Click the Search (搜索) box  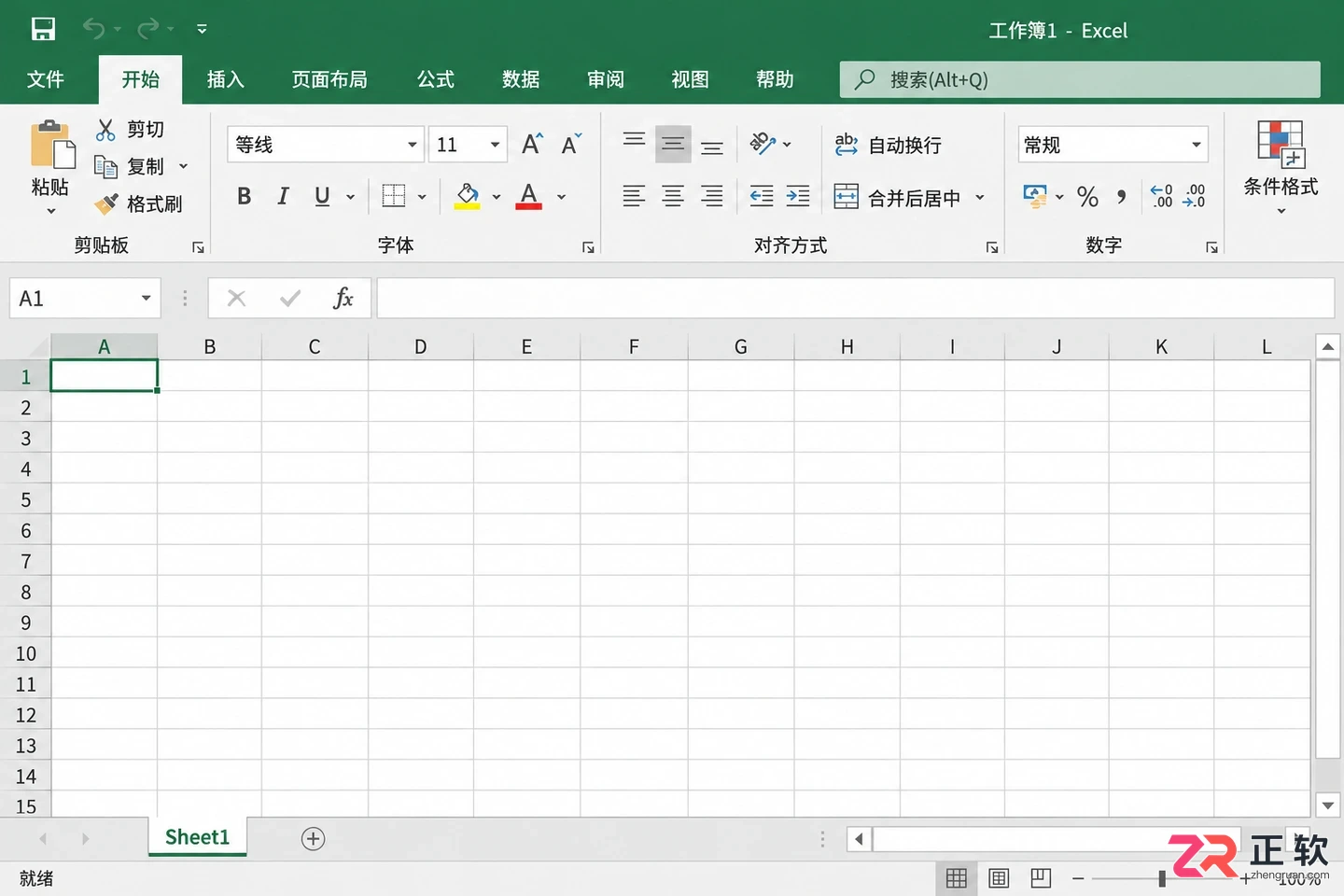click(1080, 79)
